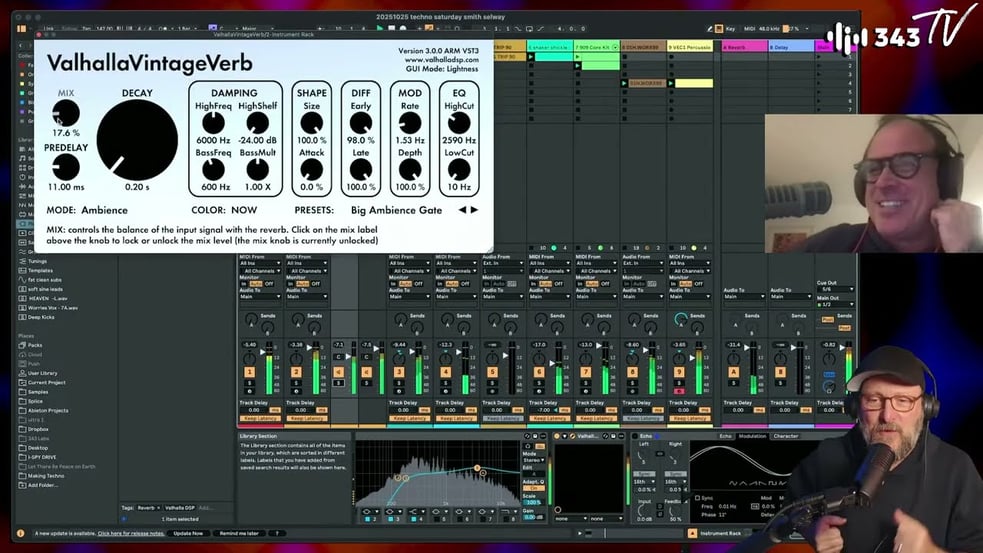983x553 pixels.
Task: Open the release notes link
Action: click(131, 534)
